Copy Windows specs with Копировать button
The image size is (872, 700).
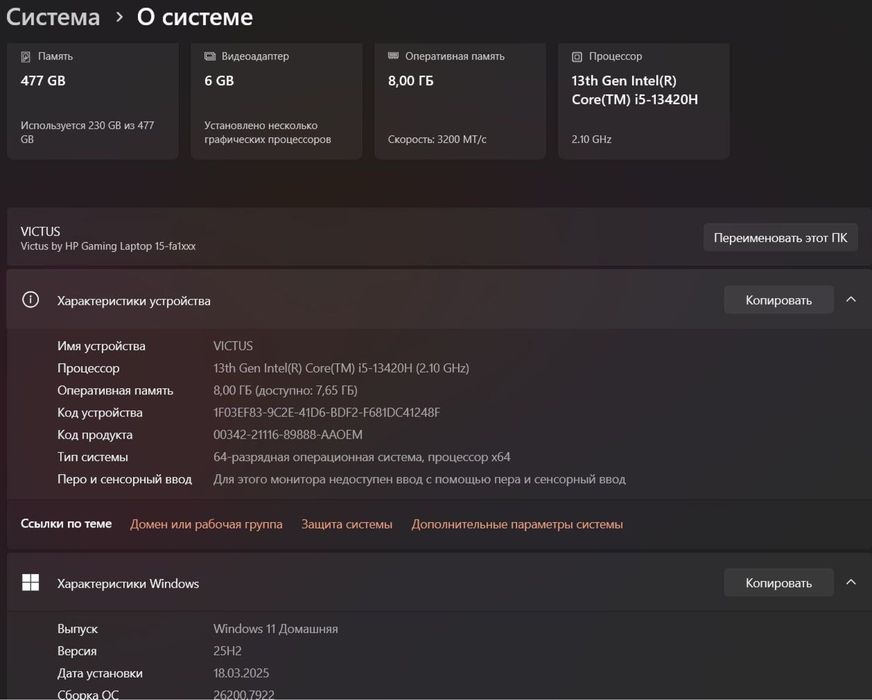point(779,583)
